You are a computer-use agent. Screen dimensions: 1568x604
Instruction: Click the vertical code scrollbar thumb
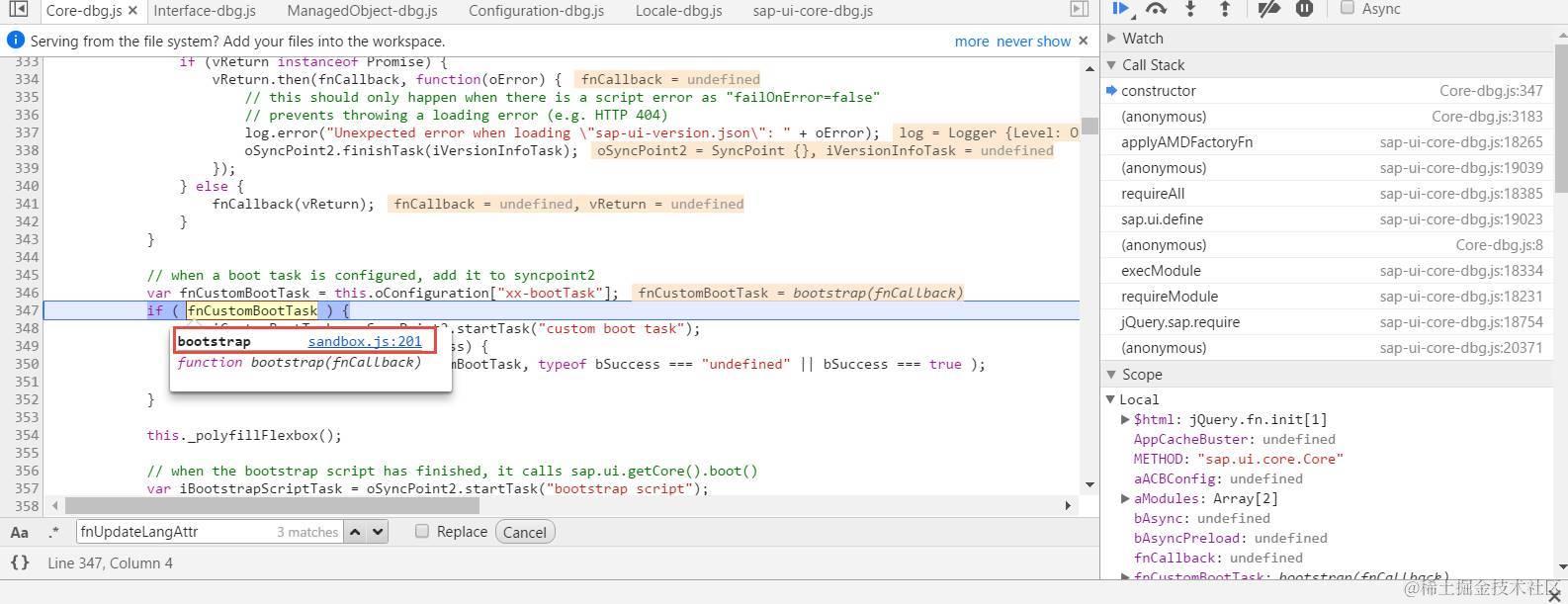(1089, 126)
